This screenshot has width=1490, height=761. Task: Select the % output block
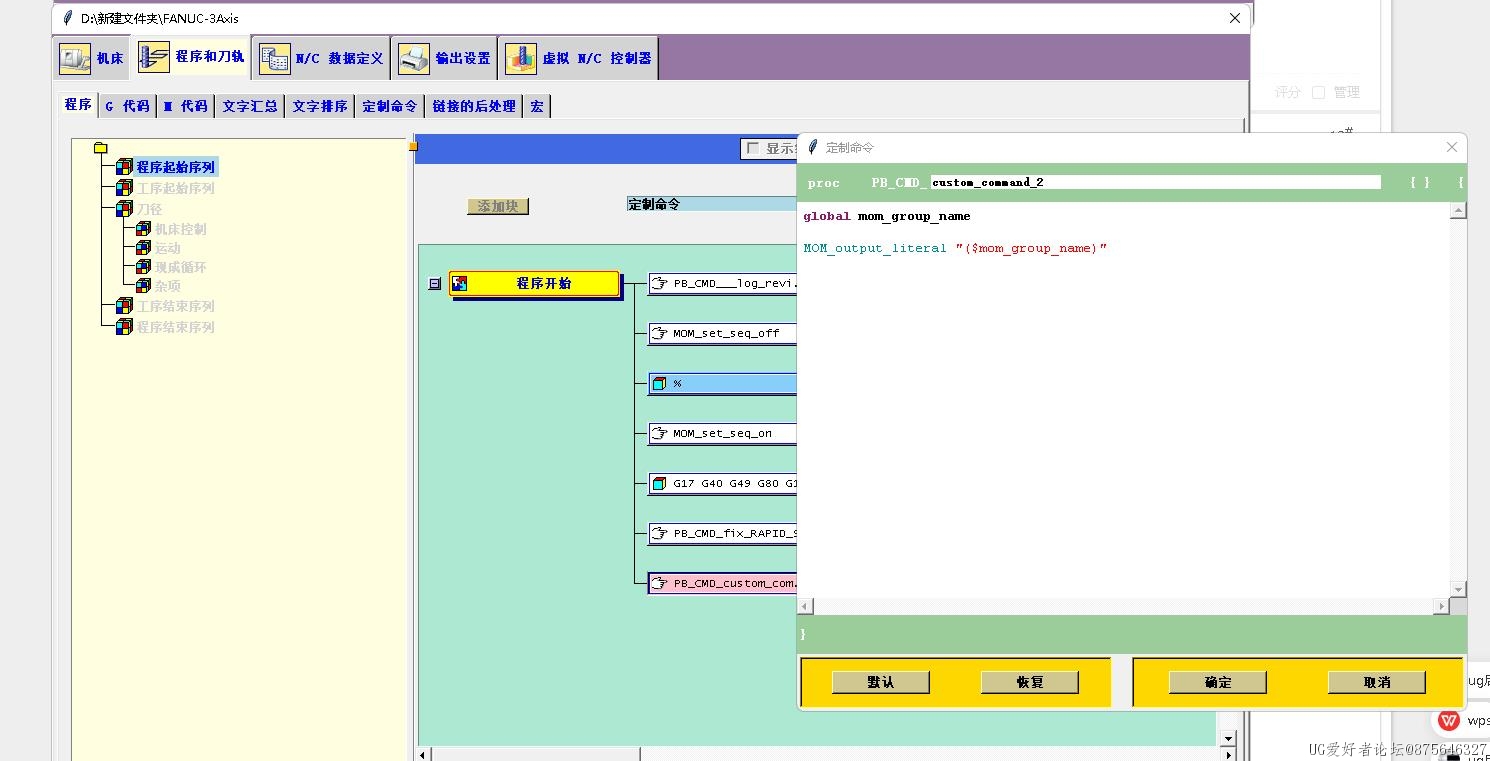point(723,383)
